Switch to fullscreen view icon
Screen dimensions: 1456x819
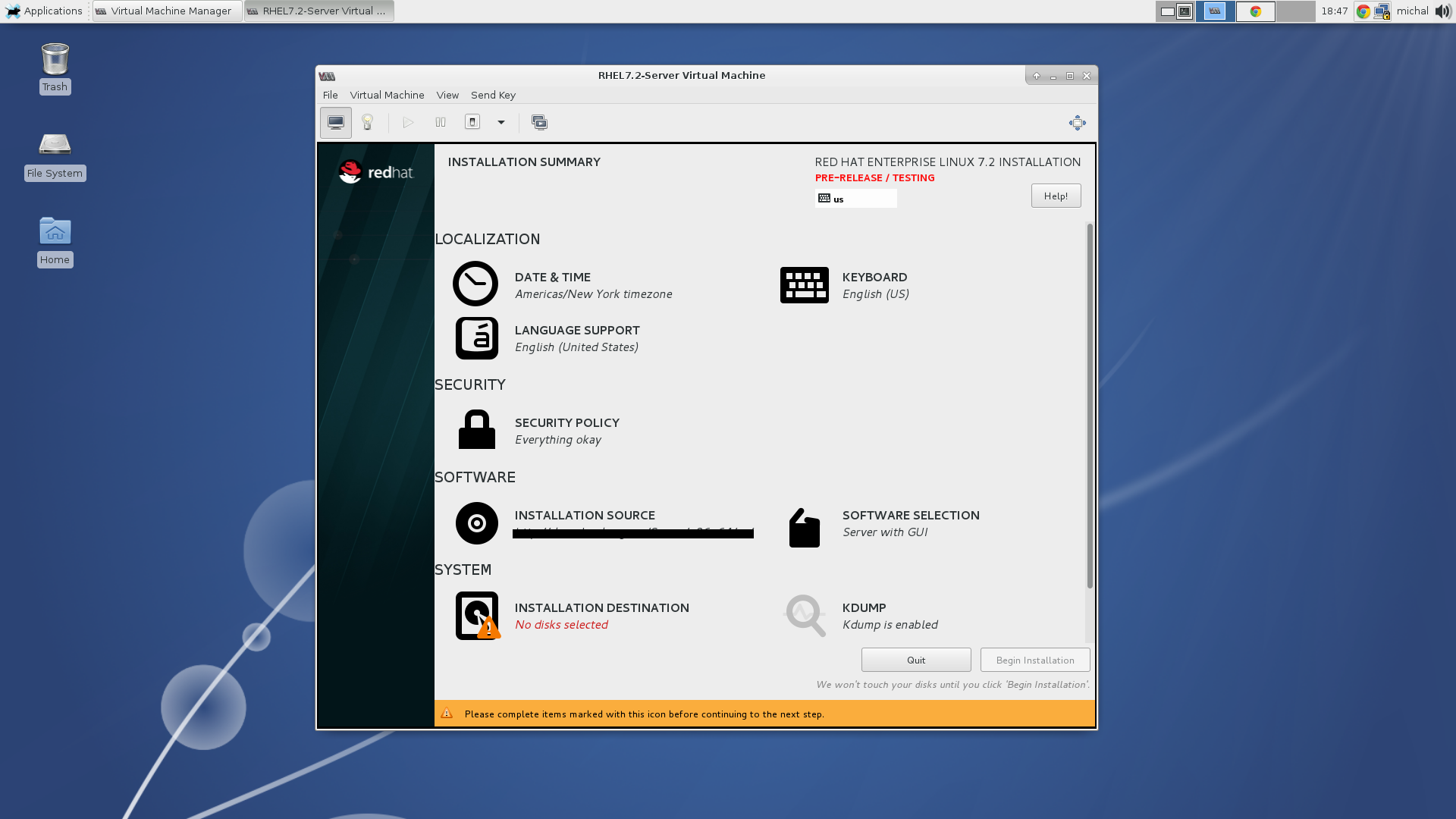pyautogui.click(x=1077, y=123)
